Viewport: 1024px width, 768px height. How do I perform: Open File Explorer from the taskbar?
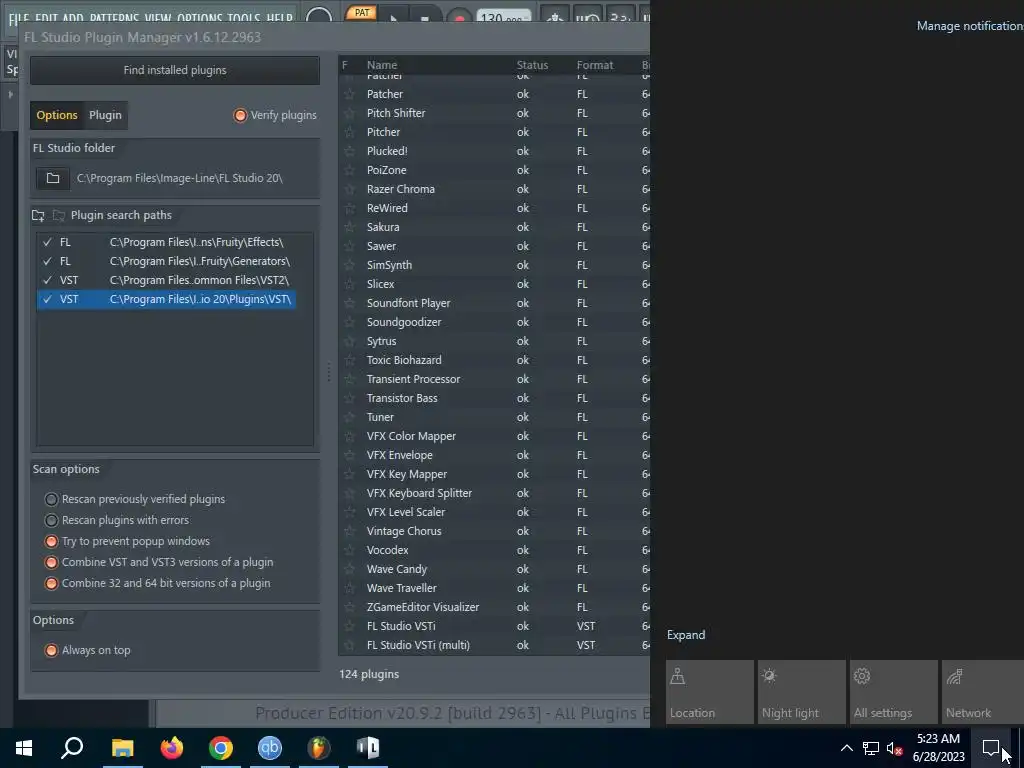coord(122,748)
